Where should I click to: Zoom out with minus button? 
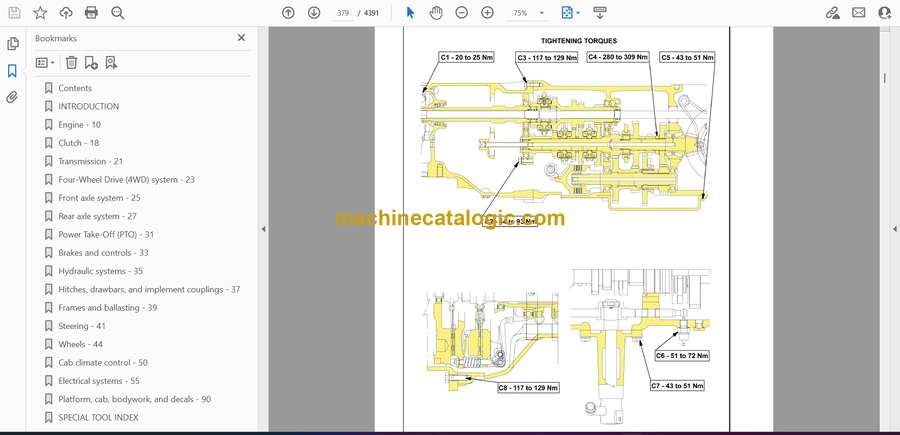(461, 13)
